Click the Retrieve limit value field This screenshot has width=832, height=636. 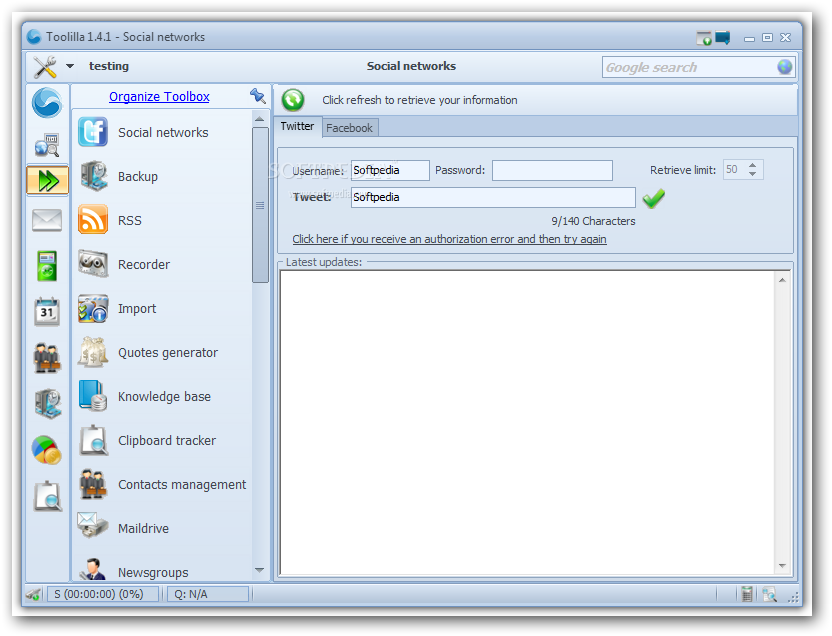tap(734, 170)
